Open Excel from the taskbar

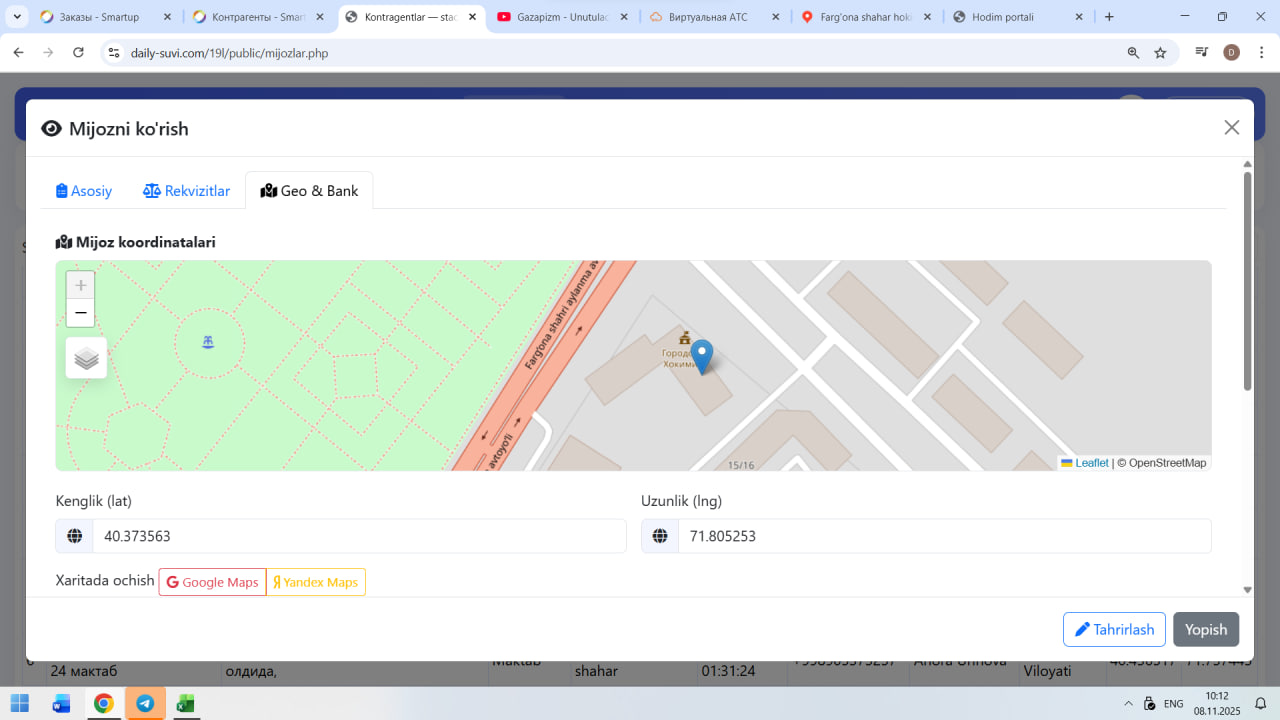tap(185, 703)
